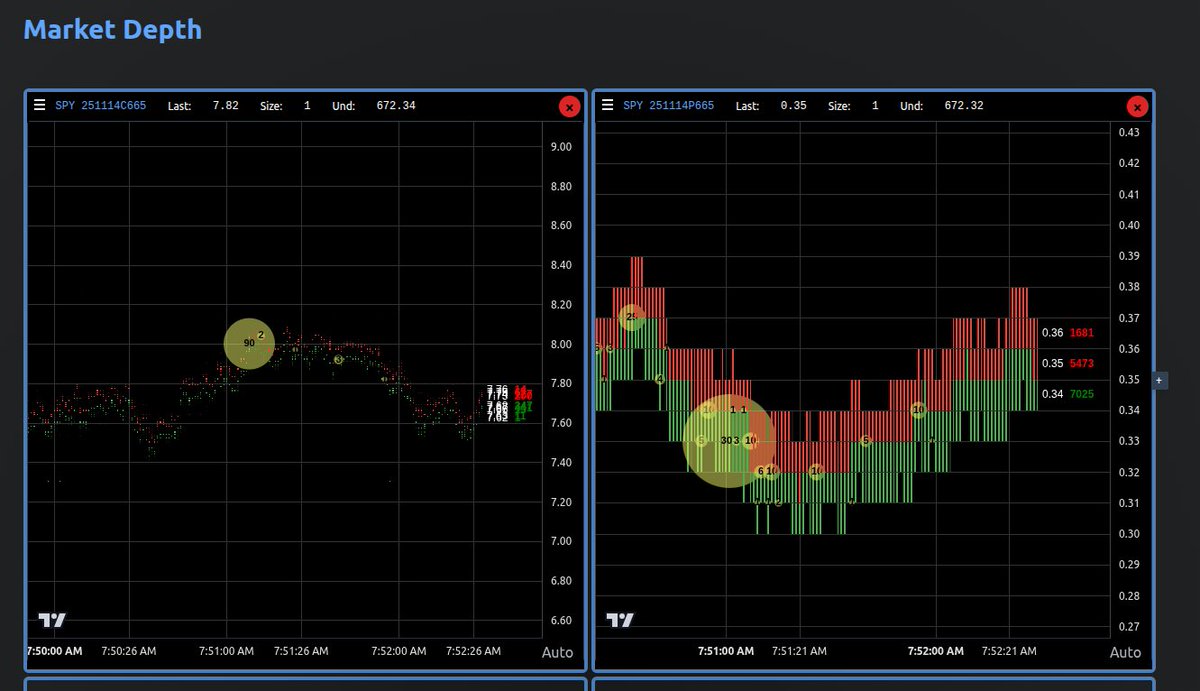The height and width of the screenshot is (691, 1200).
Task: Click the 7:52:26 AM time label
Action: 473,651
